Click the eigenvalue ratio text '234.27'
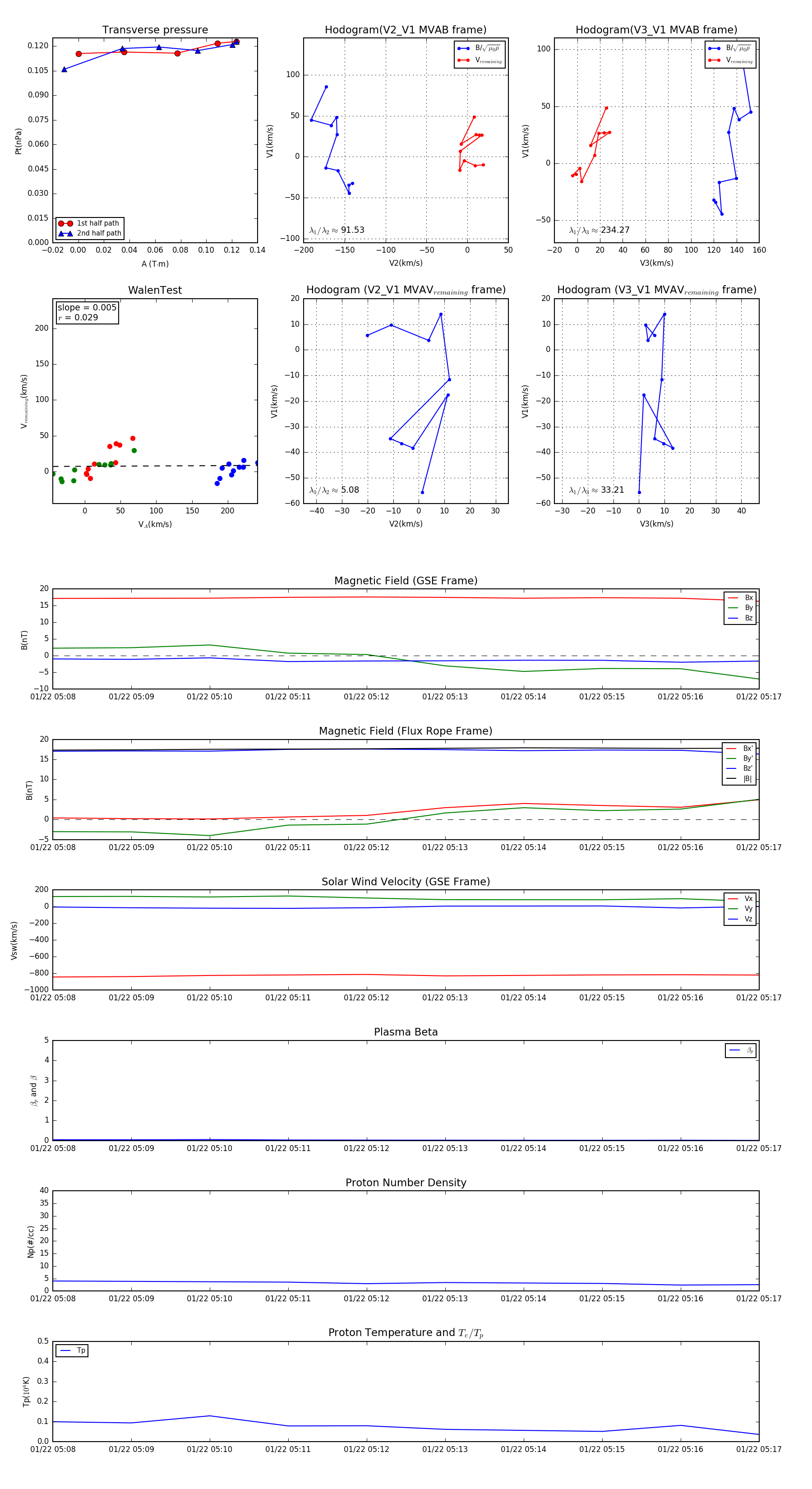812x1489 pixels. [615, 230]
